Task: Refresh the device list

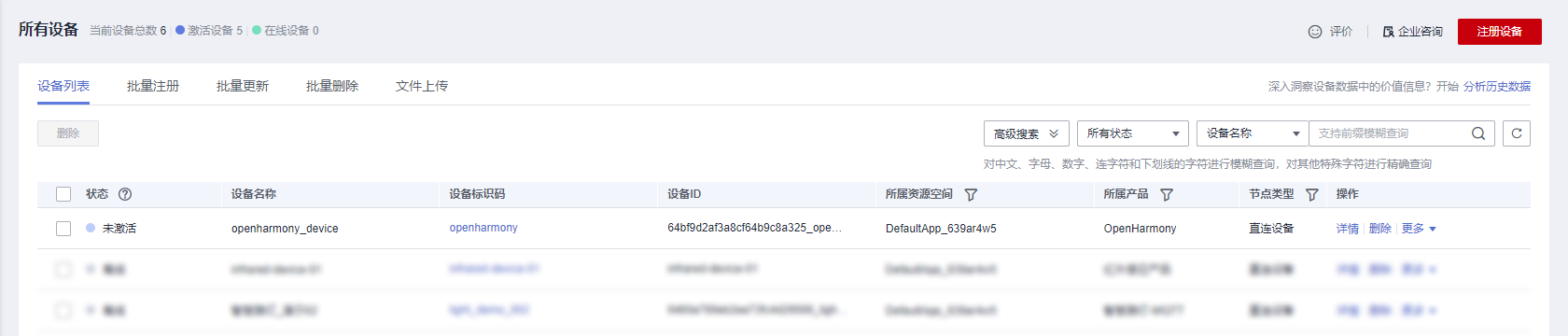Action: coord(1517,133)
